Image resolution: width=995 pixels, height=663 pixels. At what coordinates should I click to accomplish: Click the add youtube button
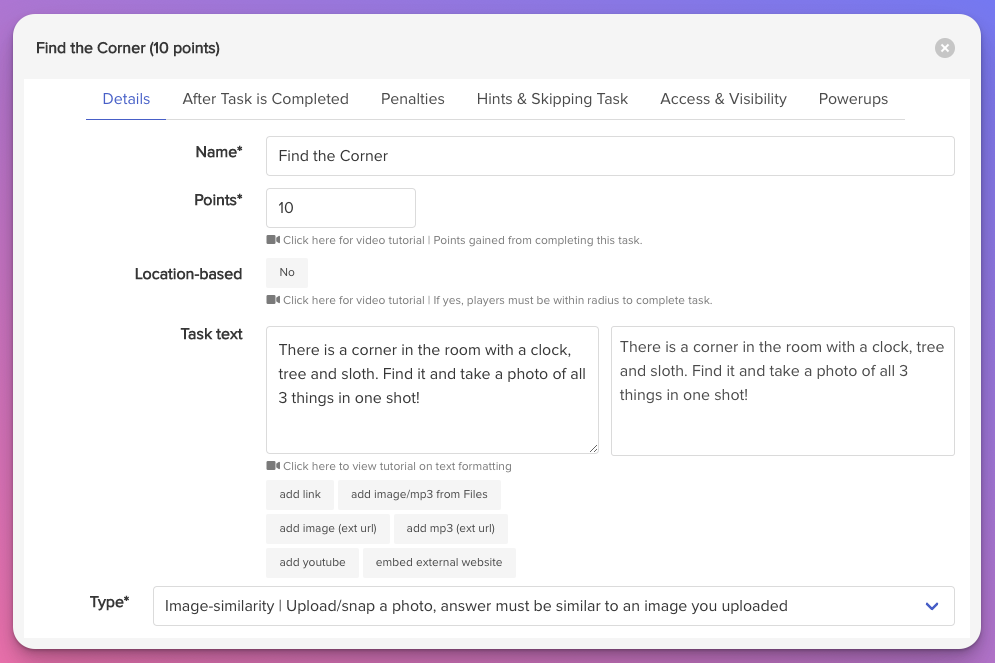coord(312,562)
